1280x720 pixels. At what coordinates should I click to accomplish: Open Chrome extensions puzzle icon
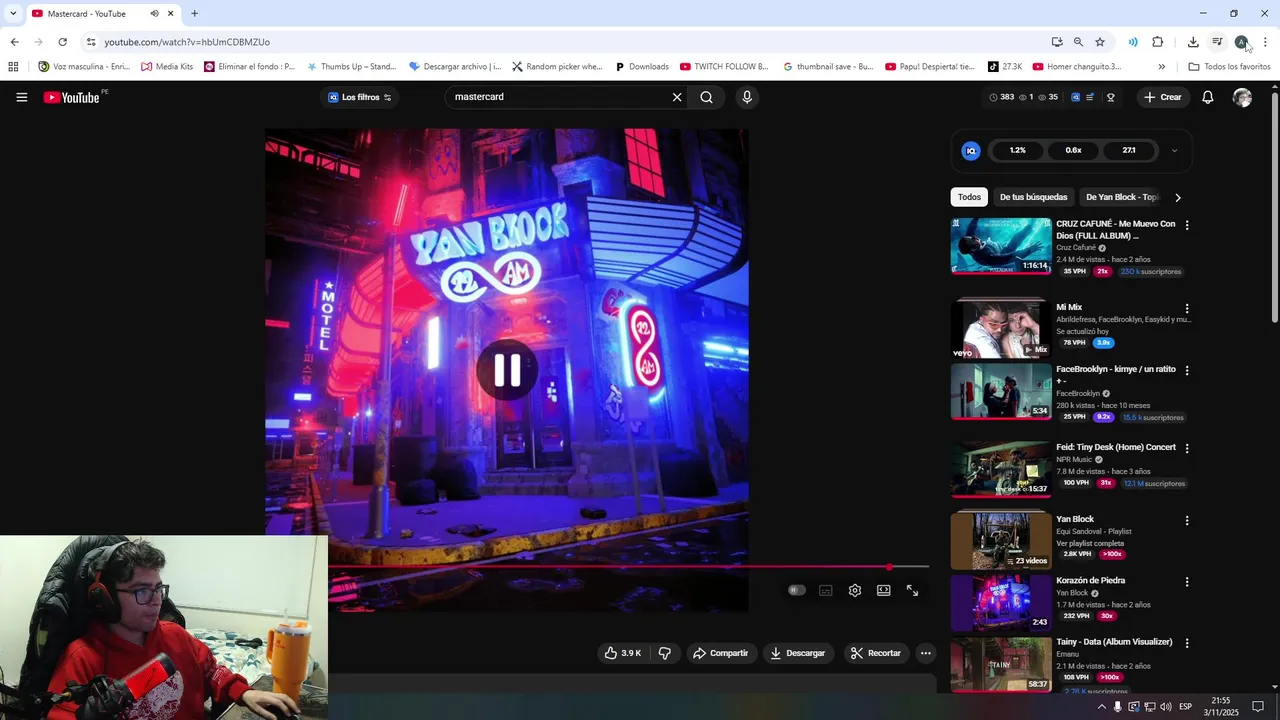click(1158, 42)
